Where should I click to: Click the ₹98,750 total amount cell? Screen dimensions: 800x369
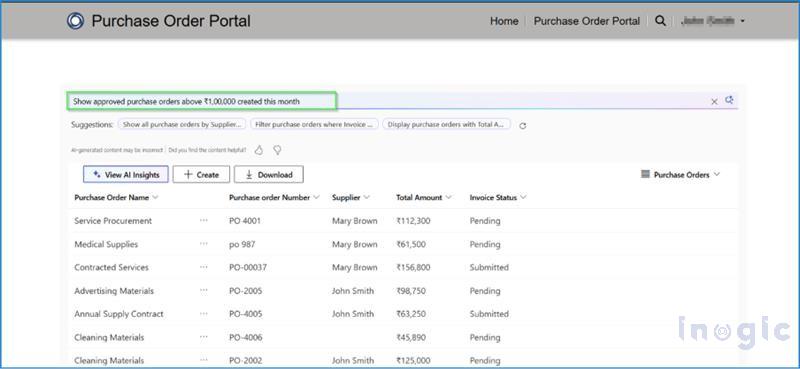[x=411, y=290]
